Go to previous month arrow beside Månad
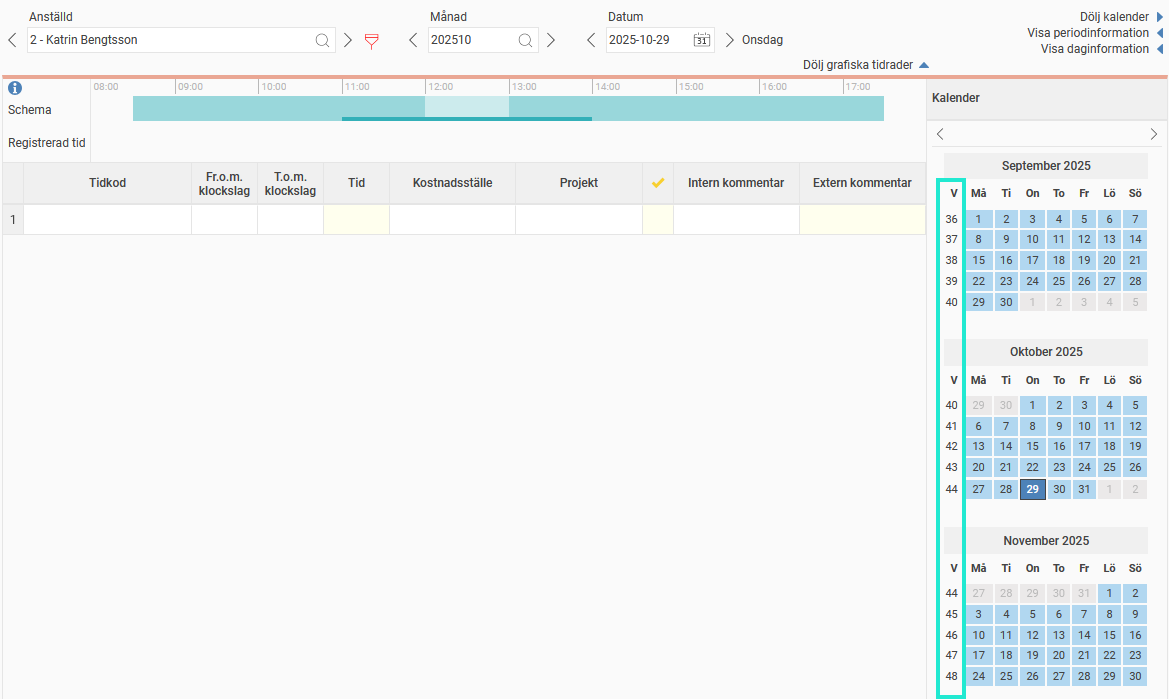 click(413, 41)
